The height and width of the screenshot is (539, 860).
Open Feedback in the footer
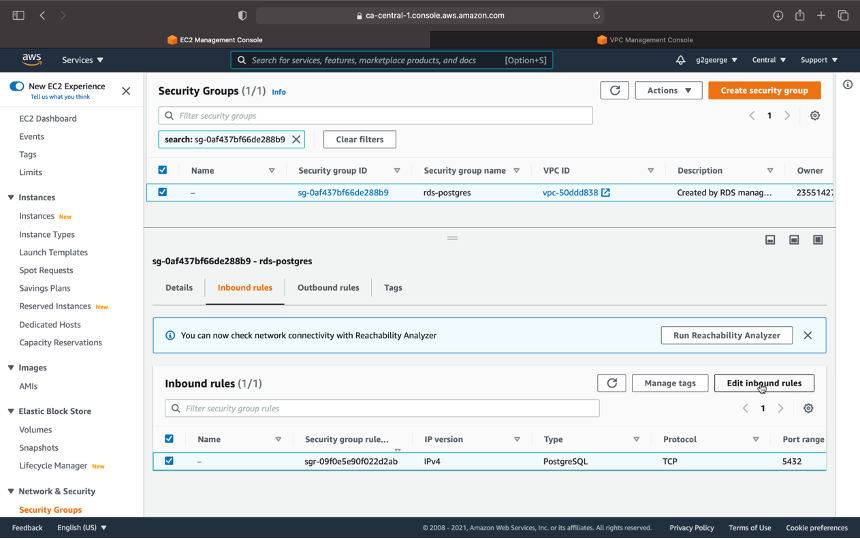[27, 527]
